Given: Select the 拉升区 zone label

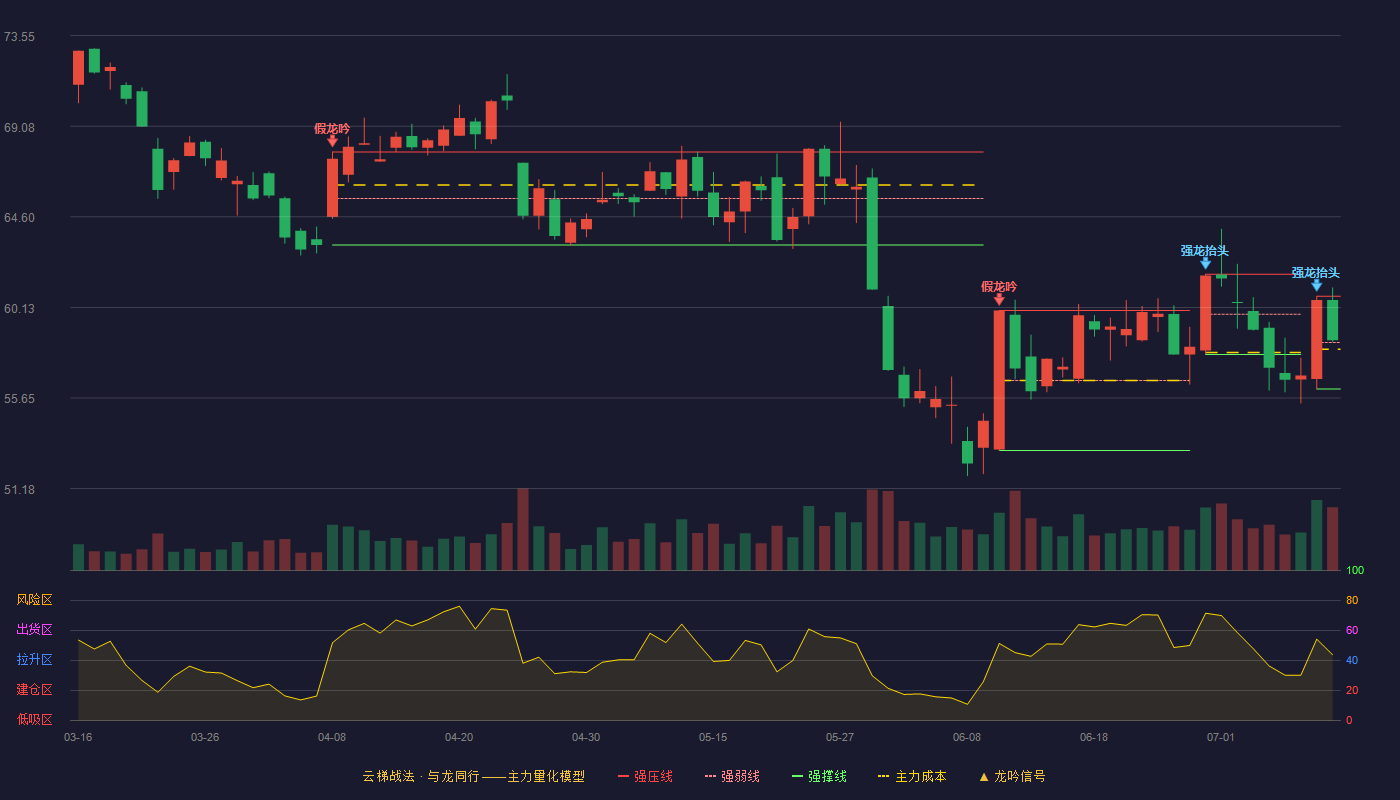Looking at the screenshot, I should pos(34,660).
